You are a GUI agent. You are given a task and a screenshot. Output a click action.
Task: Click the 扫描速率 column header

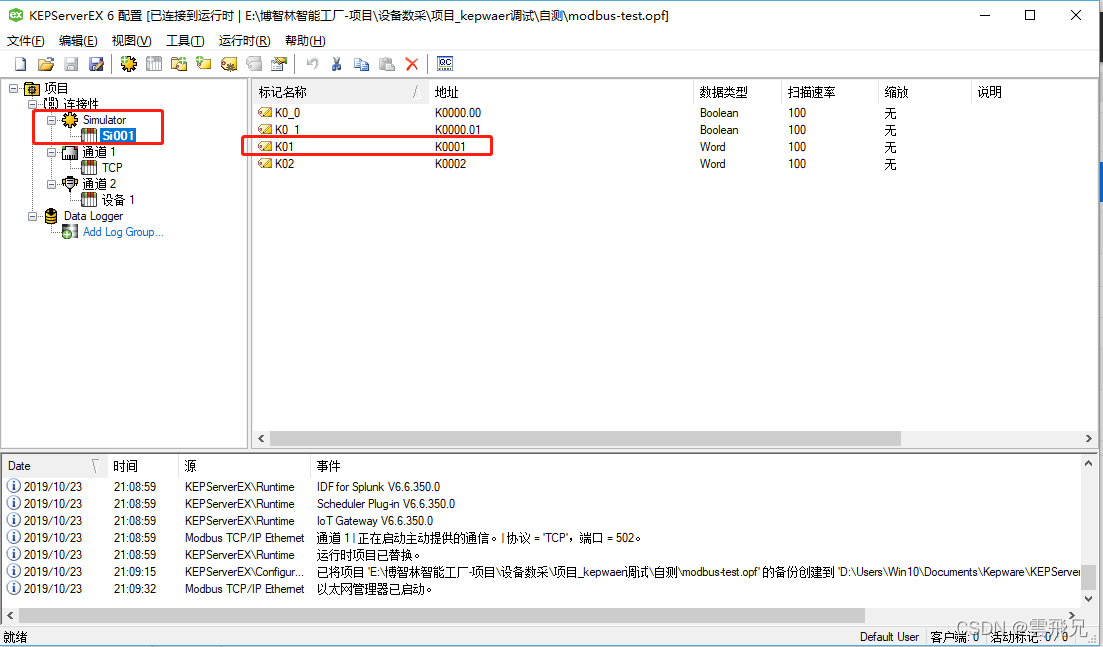tap(830, 92)
